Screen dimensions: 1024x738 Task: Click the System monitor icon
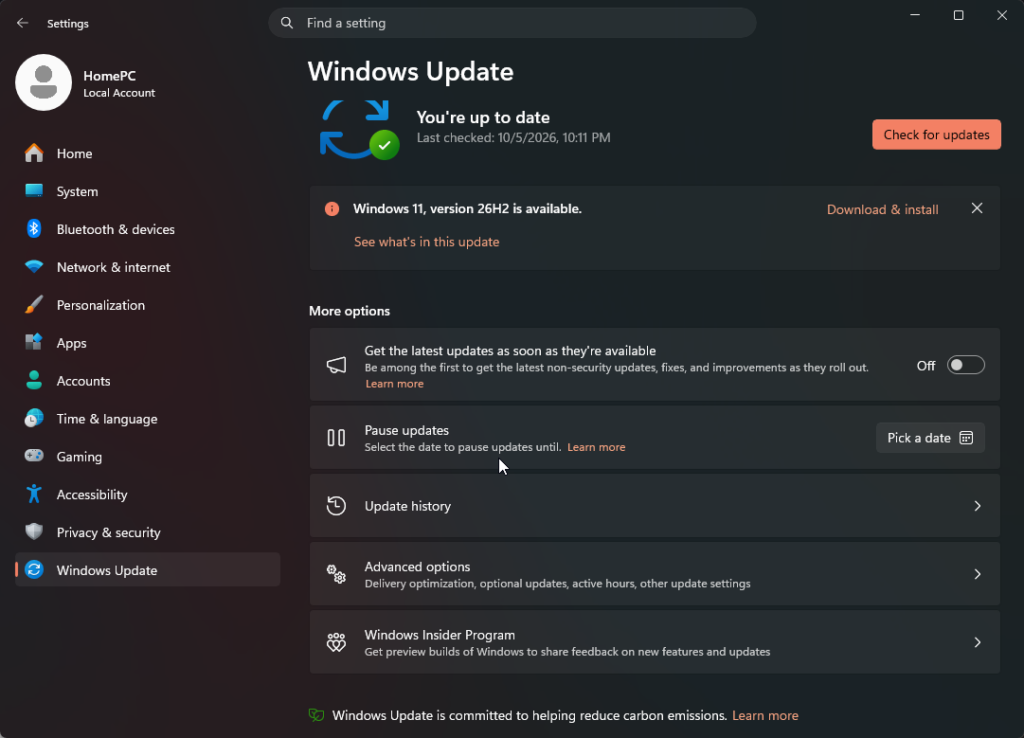point(34,191)
